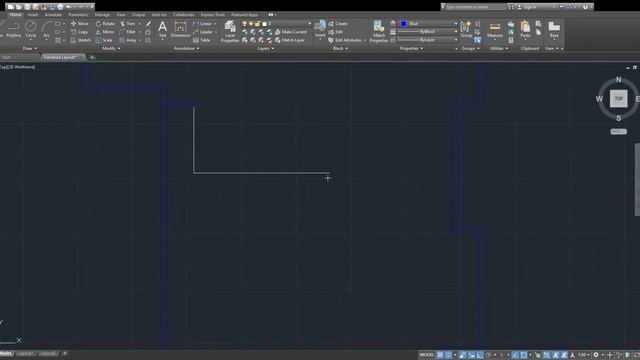This screenshot has width=640, height=360.
Task: Activate the Trim tool
Action: coord(128,24)
